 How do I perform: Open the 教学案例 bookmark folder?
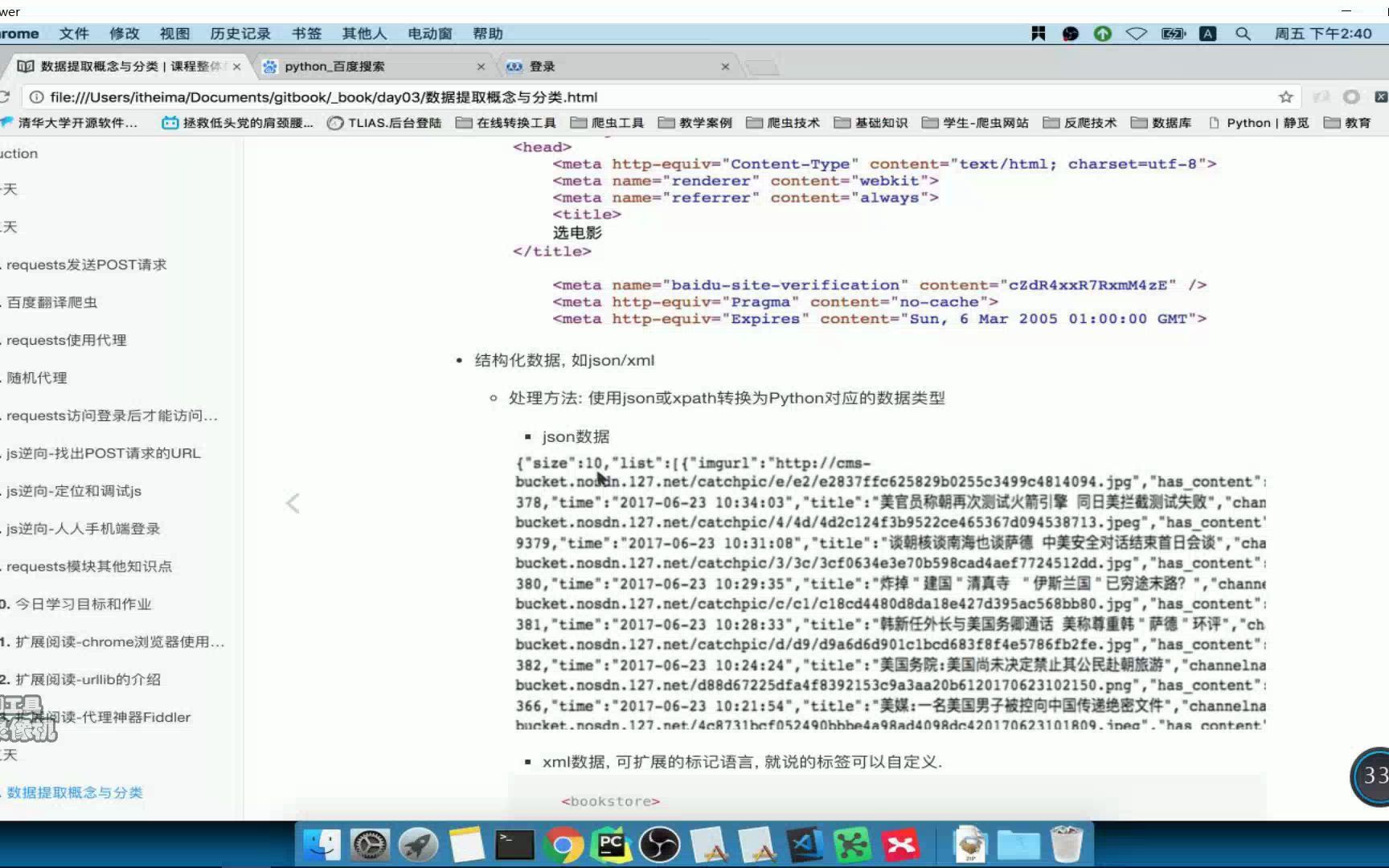click(x=695, y=123)
